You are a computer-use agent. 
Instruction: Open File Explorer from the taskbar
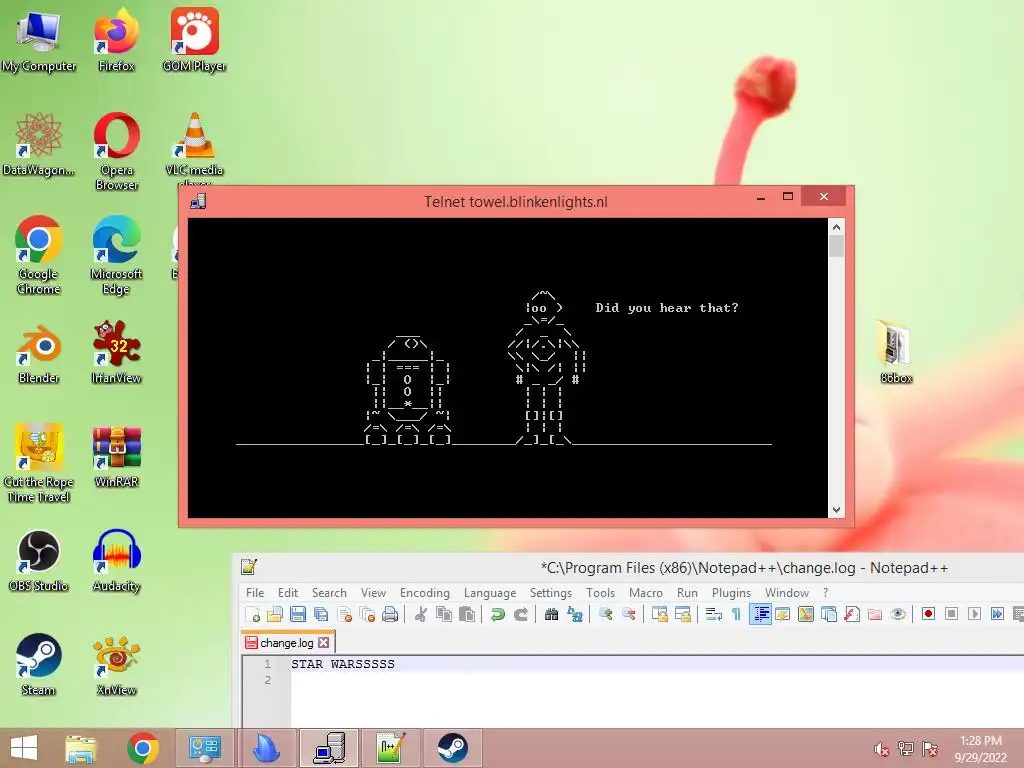click(81, 748)
